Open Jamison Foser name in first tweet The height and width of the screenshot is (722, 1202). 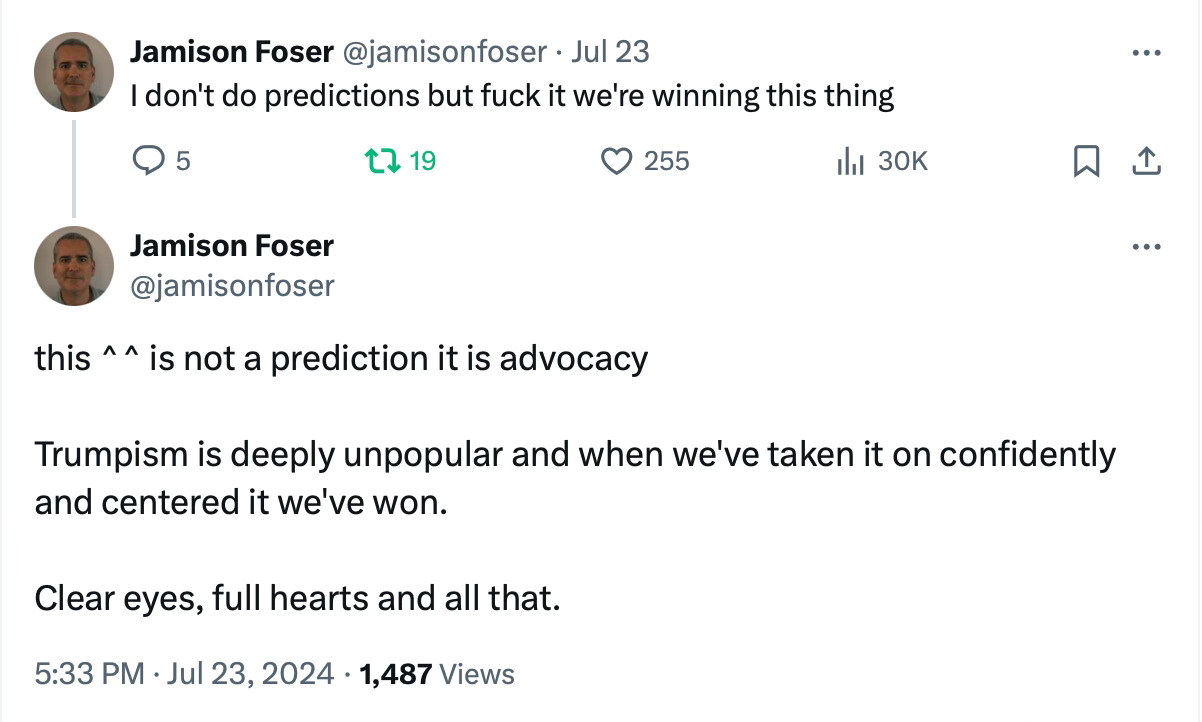[x=232, y=51]
